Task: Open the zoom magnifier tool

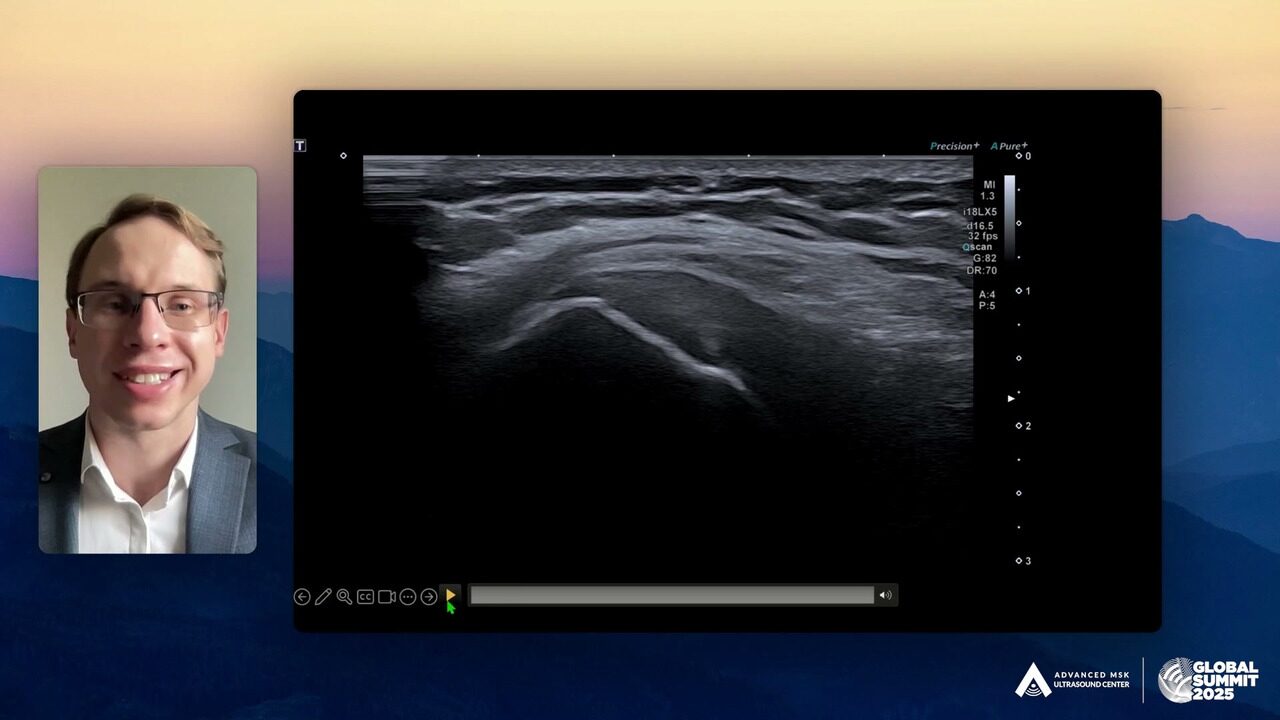Action: tap(344, 597)
